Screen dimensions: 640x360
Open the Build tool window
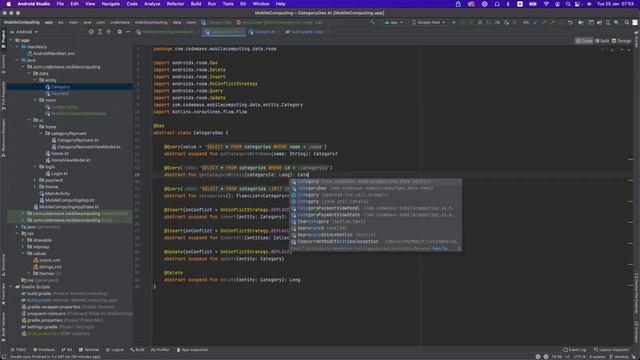pos(137,350)
